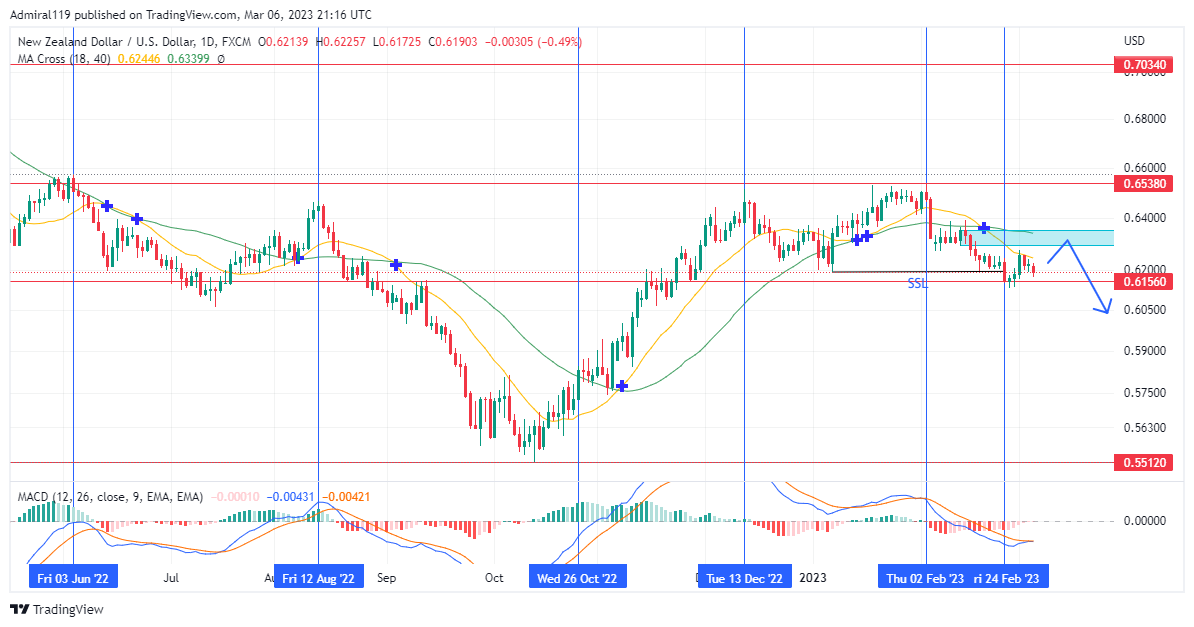Image resolution: width=1194 pixels, height=627 pixels.
Task: Click the 0.56300 price axis tick
Action: click(x=1145, y=427)
